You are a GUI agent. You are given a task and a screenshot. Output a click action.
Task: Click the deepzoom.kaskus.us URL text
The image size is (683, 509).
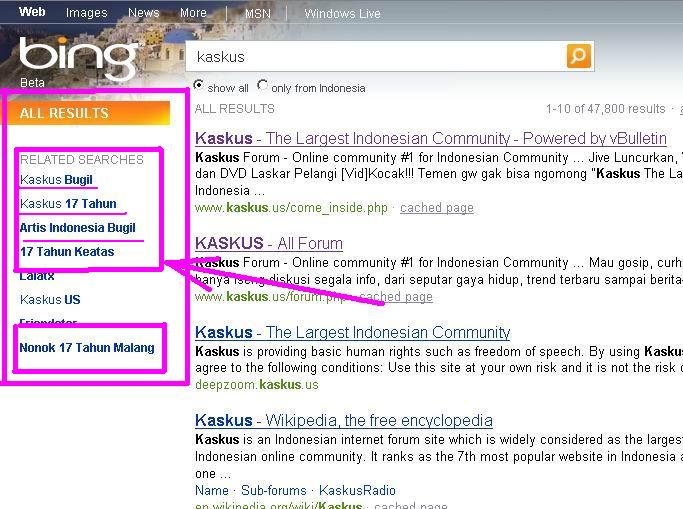[x=257, y=385]
